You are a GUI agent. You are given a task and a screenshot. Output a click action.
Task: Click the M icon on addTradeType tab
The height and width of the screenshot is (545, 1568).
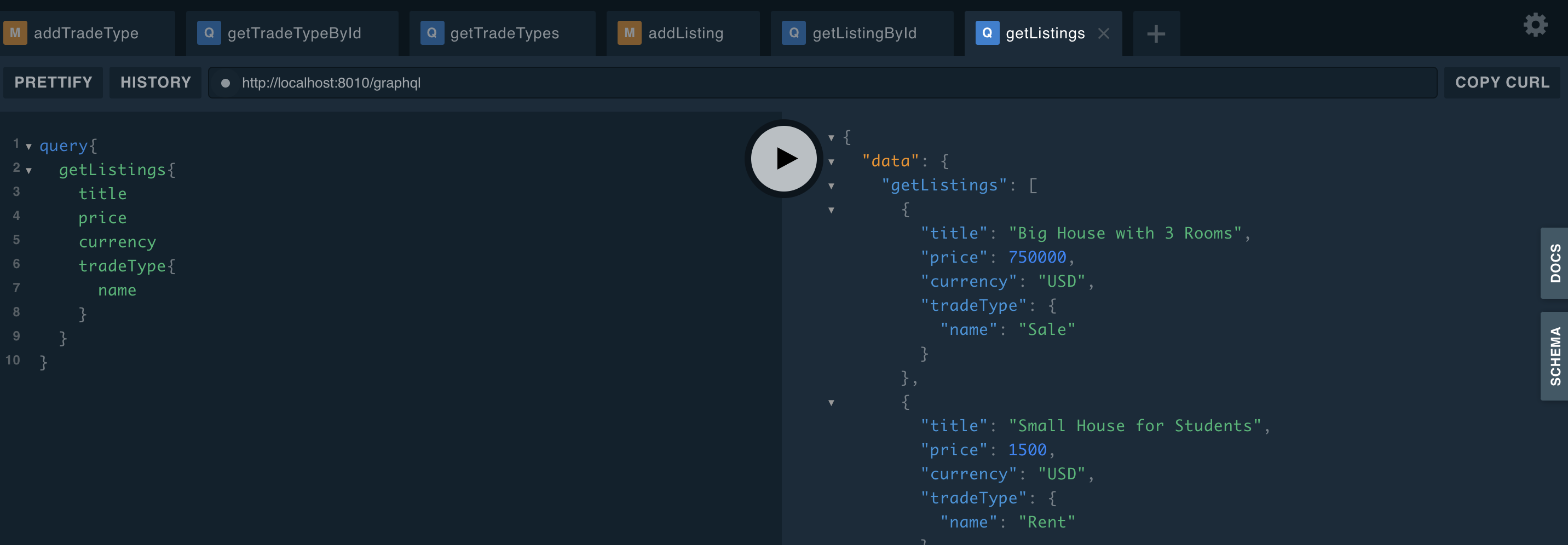pyautogui.click(x=15, y=33)
